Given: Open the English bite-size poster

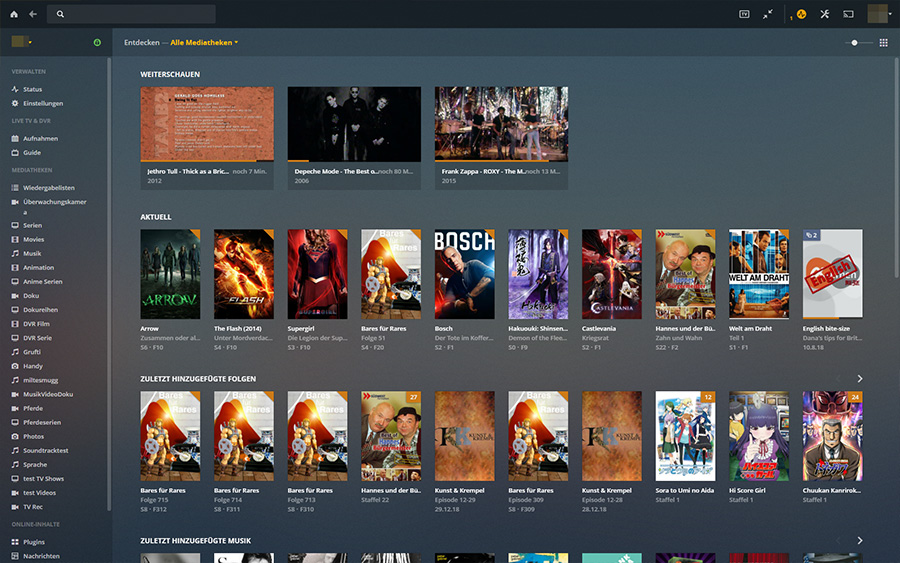Looking at the screenshot, I should (832, 274).
